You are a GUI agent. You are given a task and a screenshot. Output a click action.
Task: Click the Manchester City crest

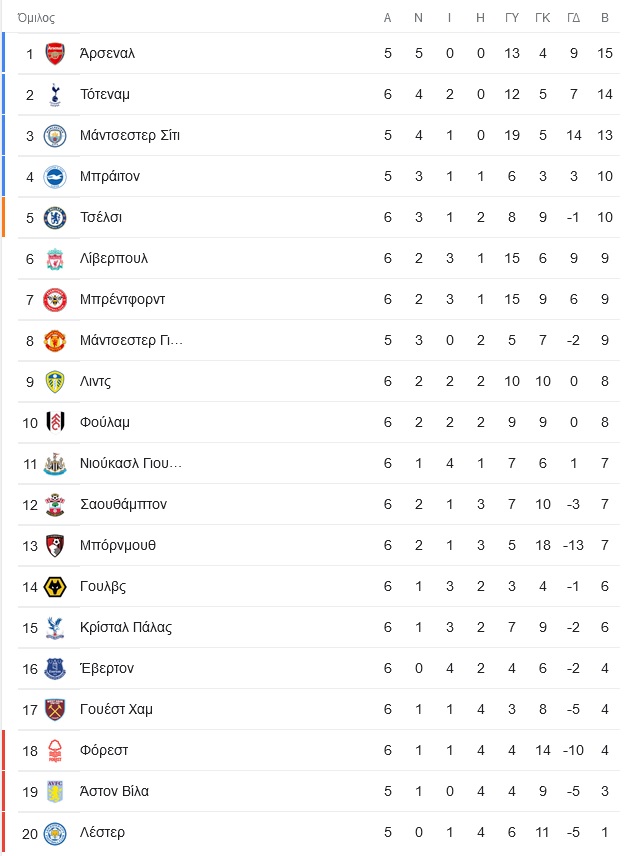[x=55, y=135]
